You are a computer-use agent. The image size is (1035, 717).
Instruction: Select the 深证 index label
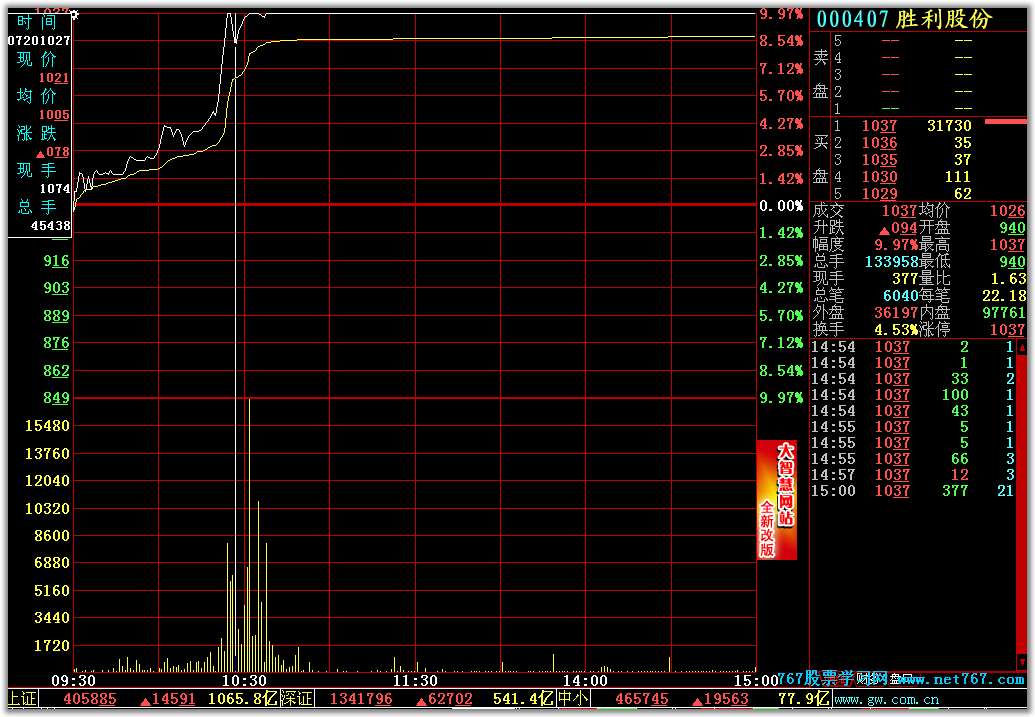coord(296,699)
